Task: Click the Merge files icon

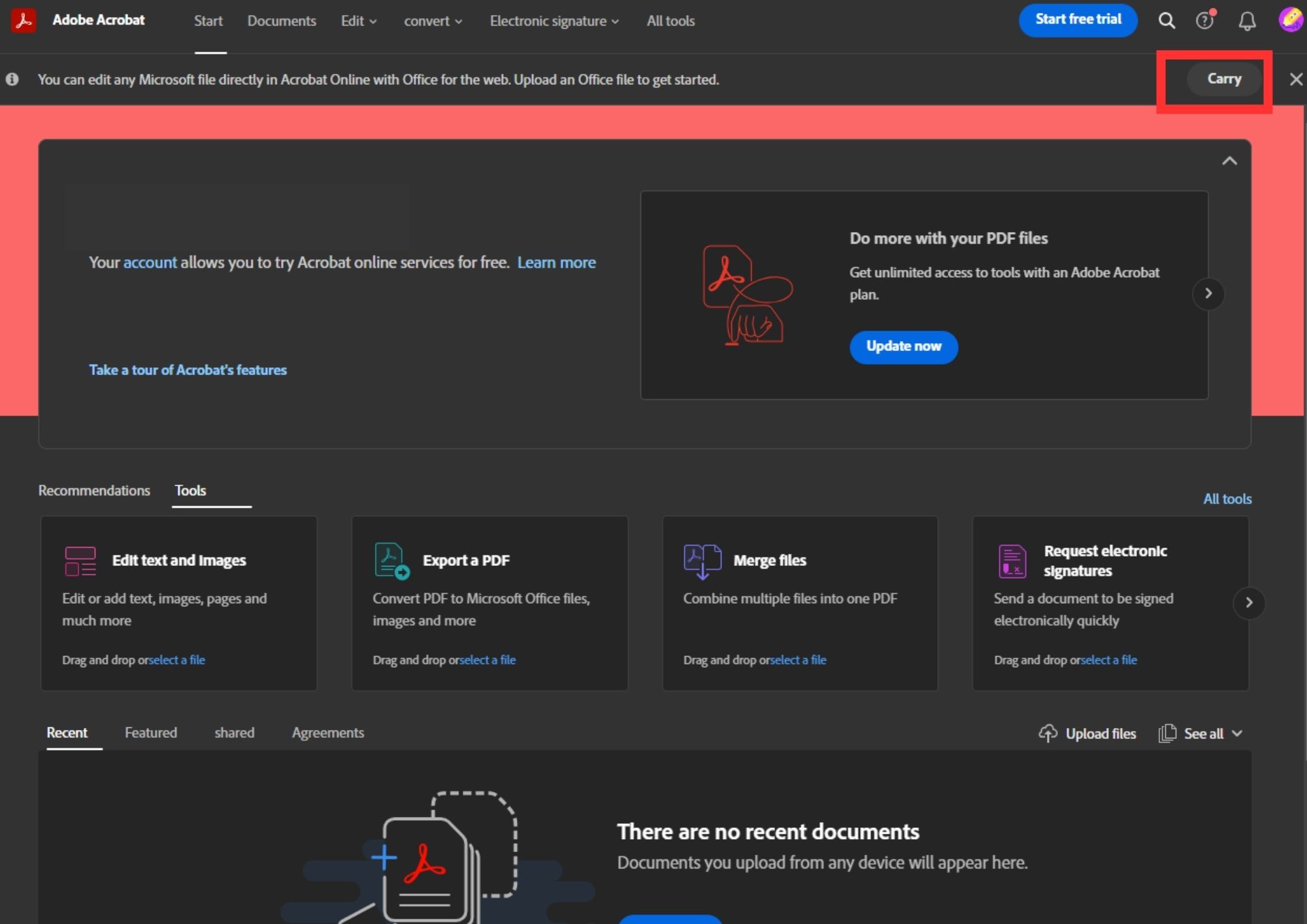Action: pos(703,561)
